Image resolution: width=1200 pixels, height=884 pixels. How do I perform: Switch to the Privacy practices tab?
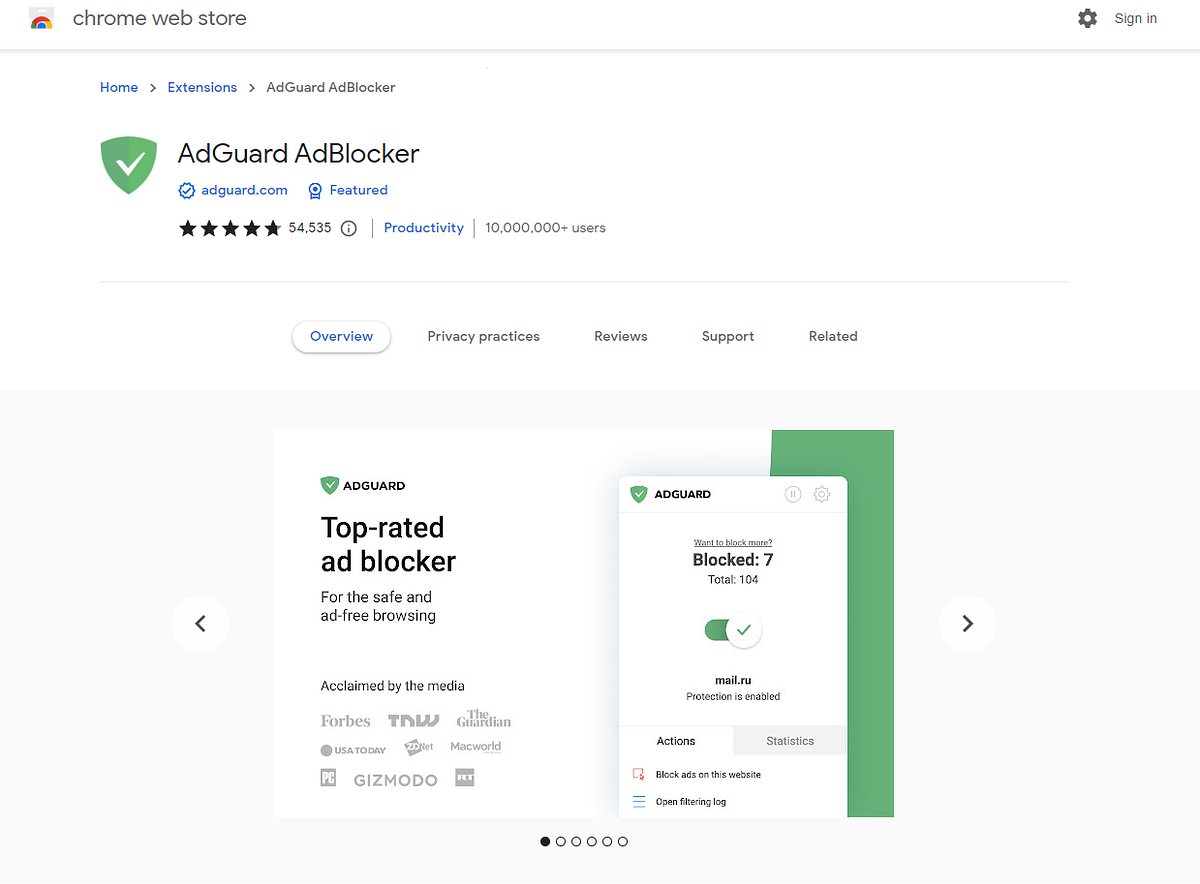point(483,336)
